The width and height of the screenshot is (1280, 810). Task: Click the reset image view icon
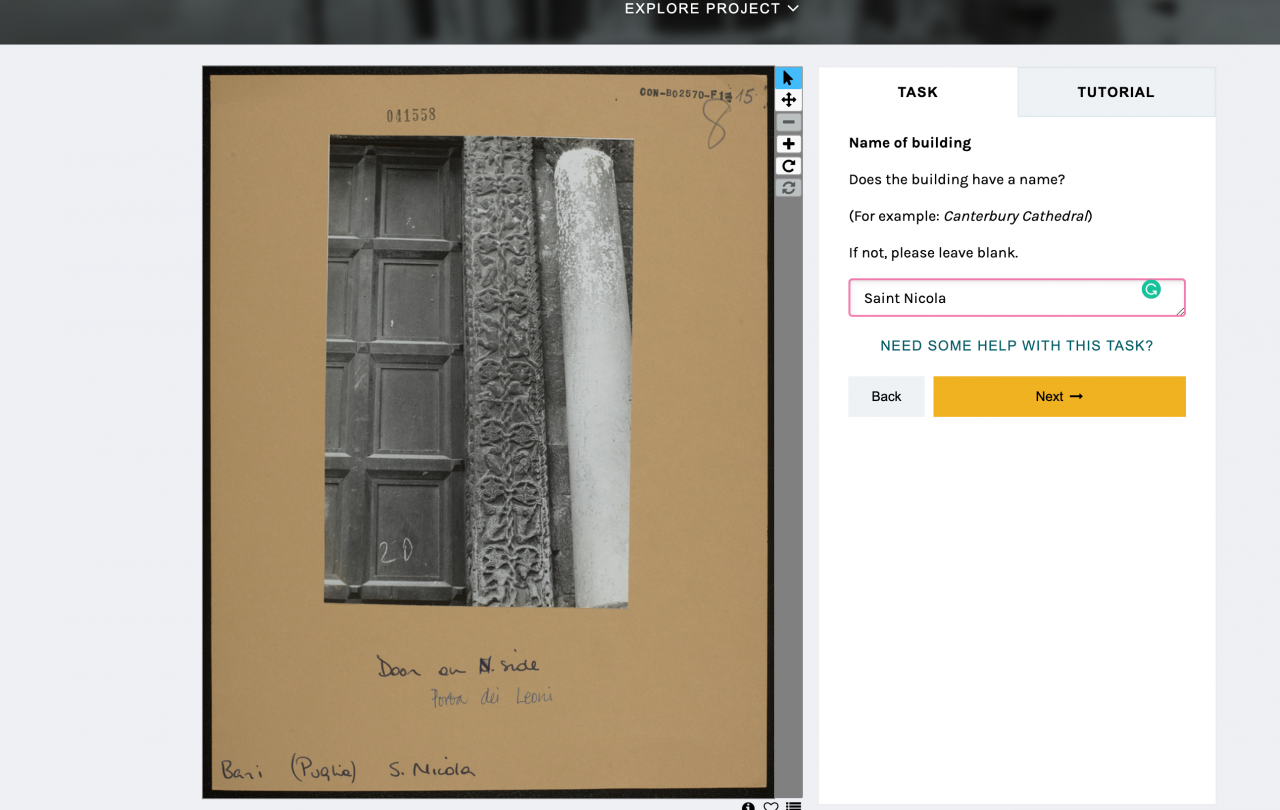tap(788, 188)
